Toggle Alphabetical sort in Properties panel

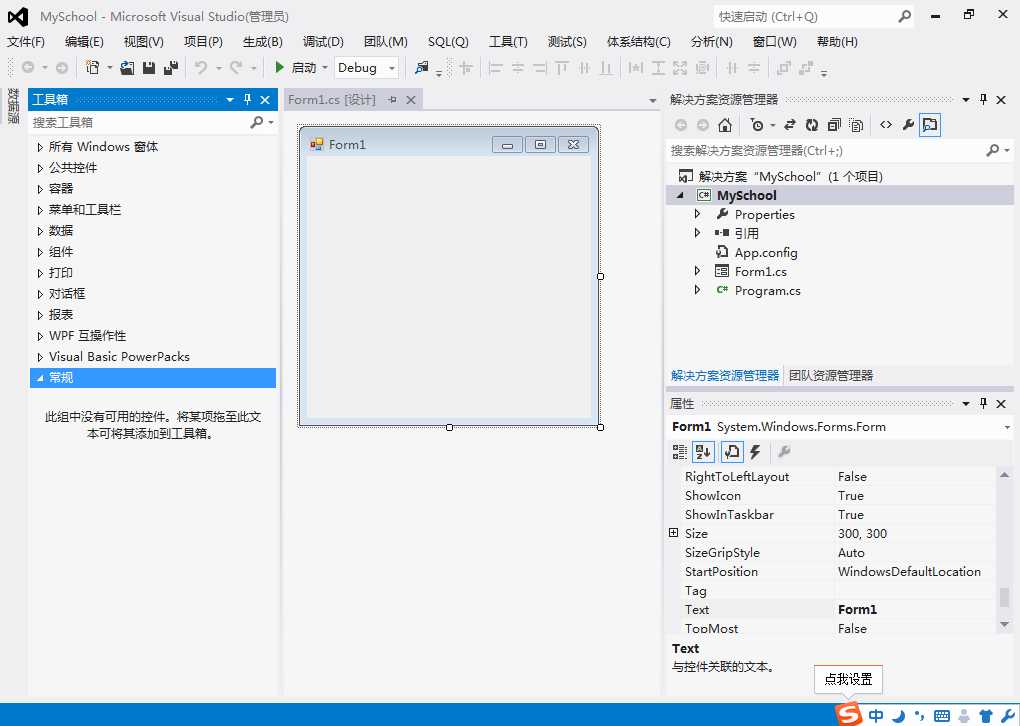click(703, 451)
